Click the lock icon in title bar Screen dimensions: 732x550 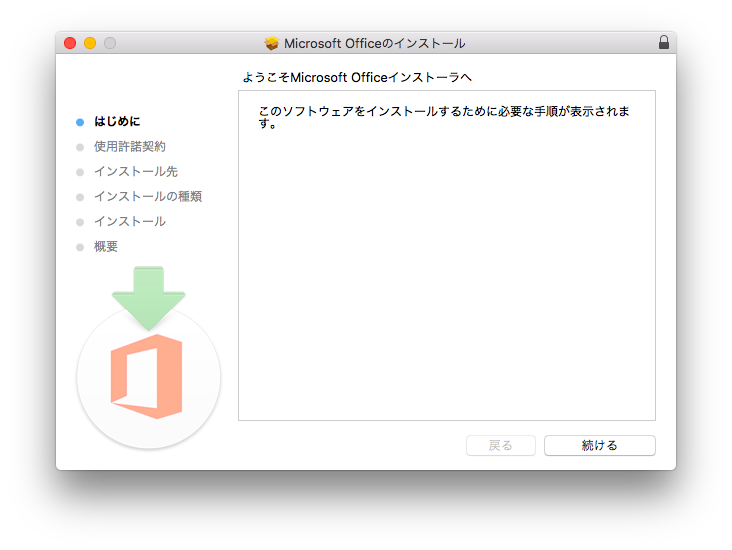coord(663,42)
